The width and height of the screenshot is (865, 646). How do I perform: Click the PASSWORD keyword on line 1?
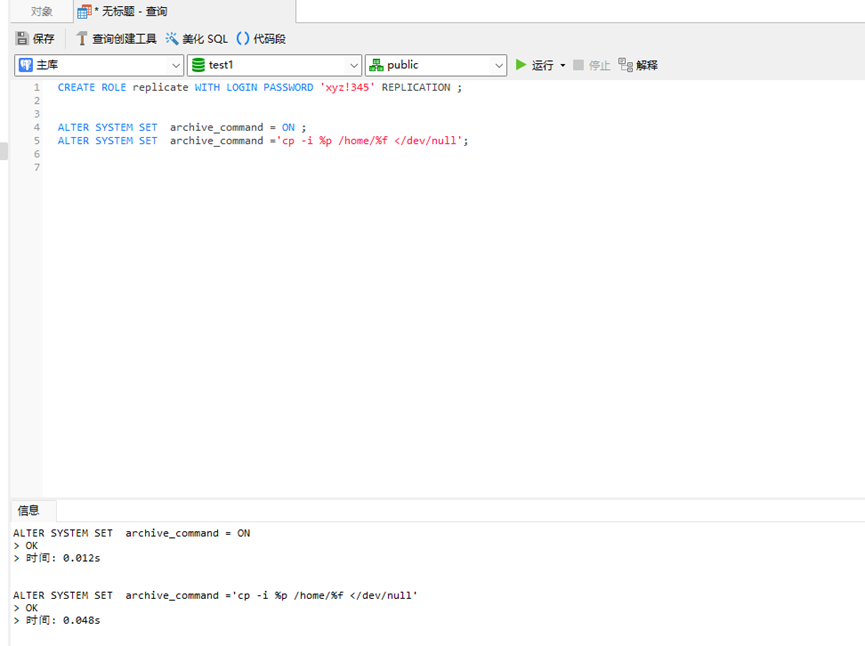(x=288, y=87)
